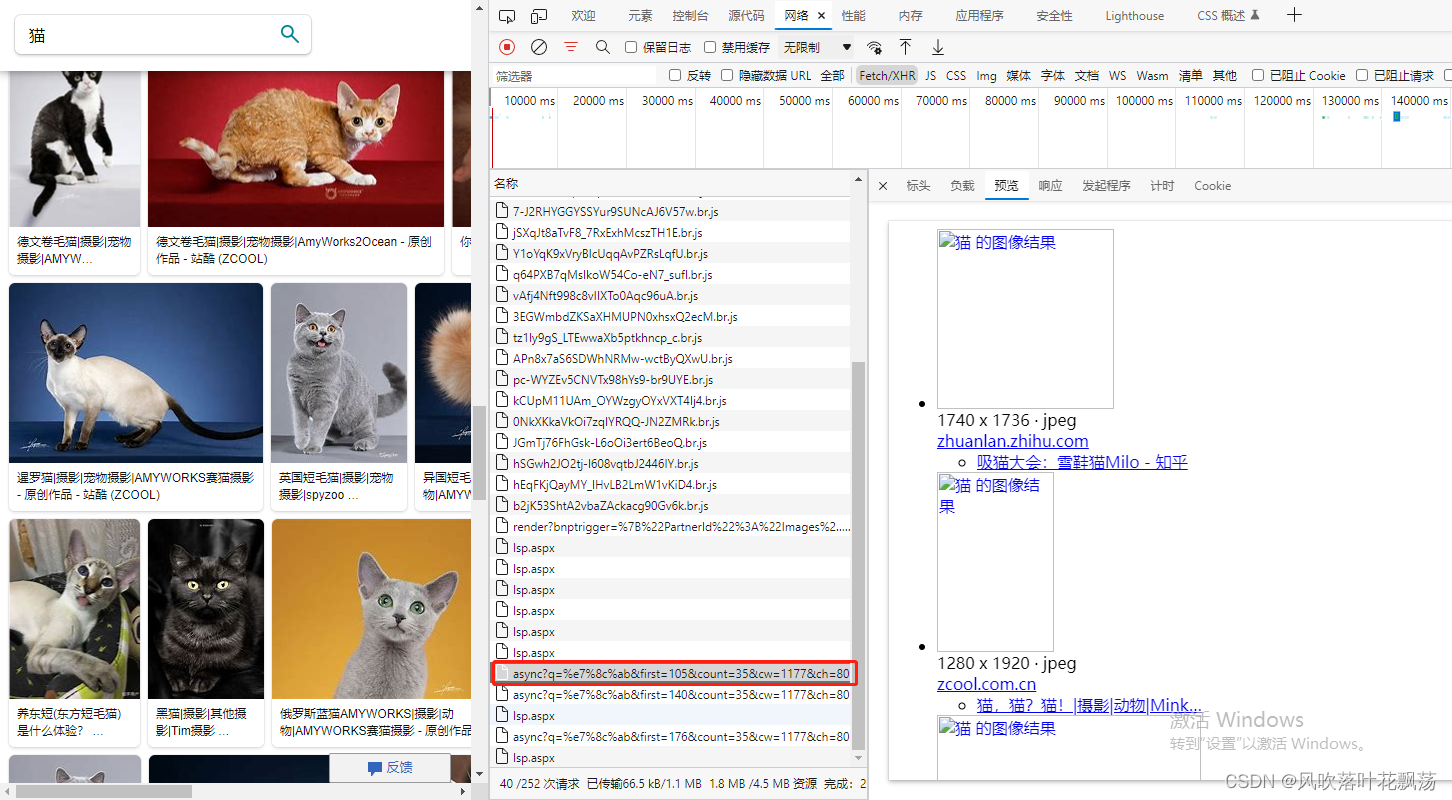Filter requests by 字体 type
This screenshot has width=1452, height=800.
[x=1052, y=75]
